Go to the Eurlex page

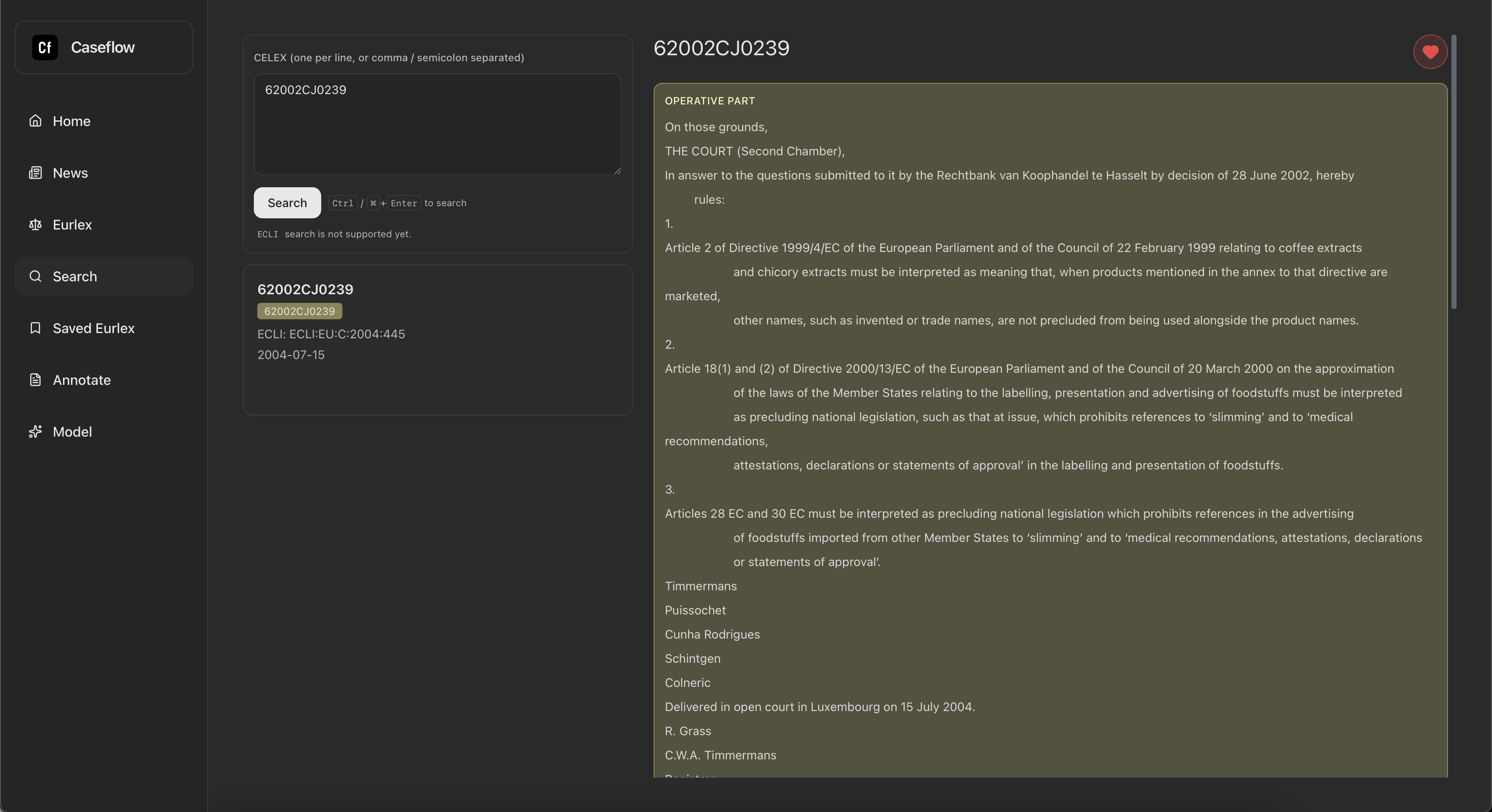(x=104, y=224)
